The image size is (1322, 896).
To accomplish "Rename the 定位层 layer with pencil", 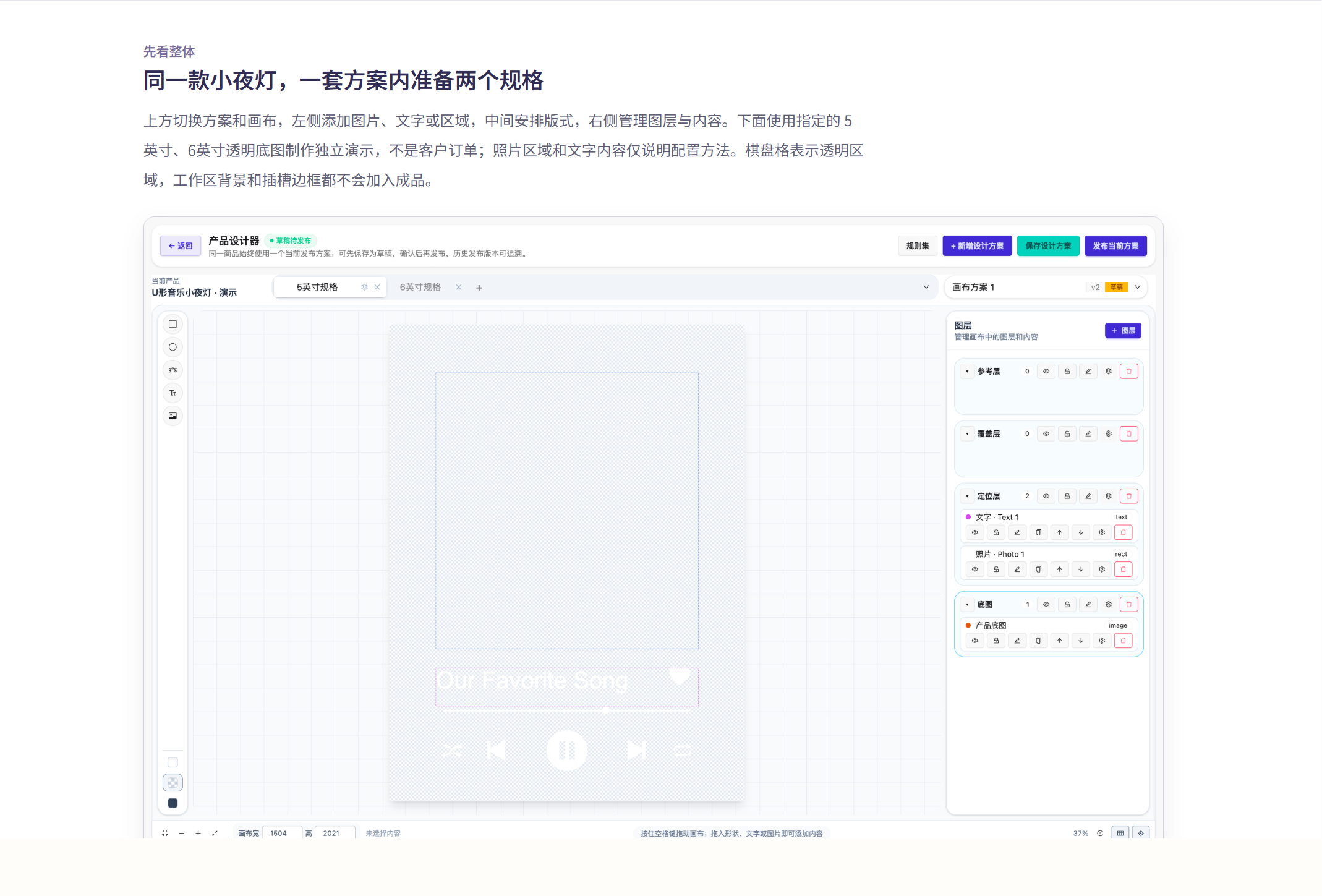I will (1088, 496).
